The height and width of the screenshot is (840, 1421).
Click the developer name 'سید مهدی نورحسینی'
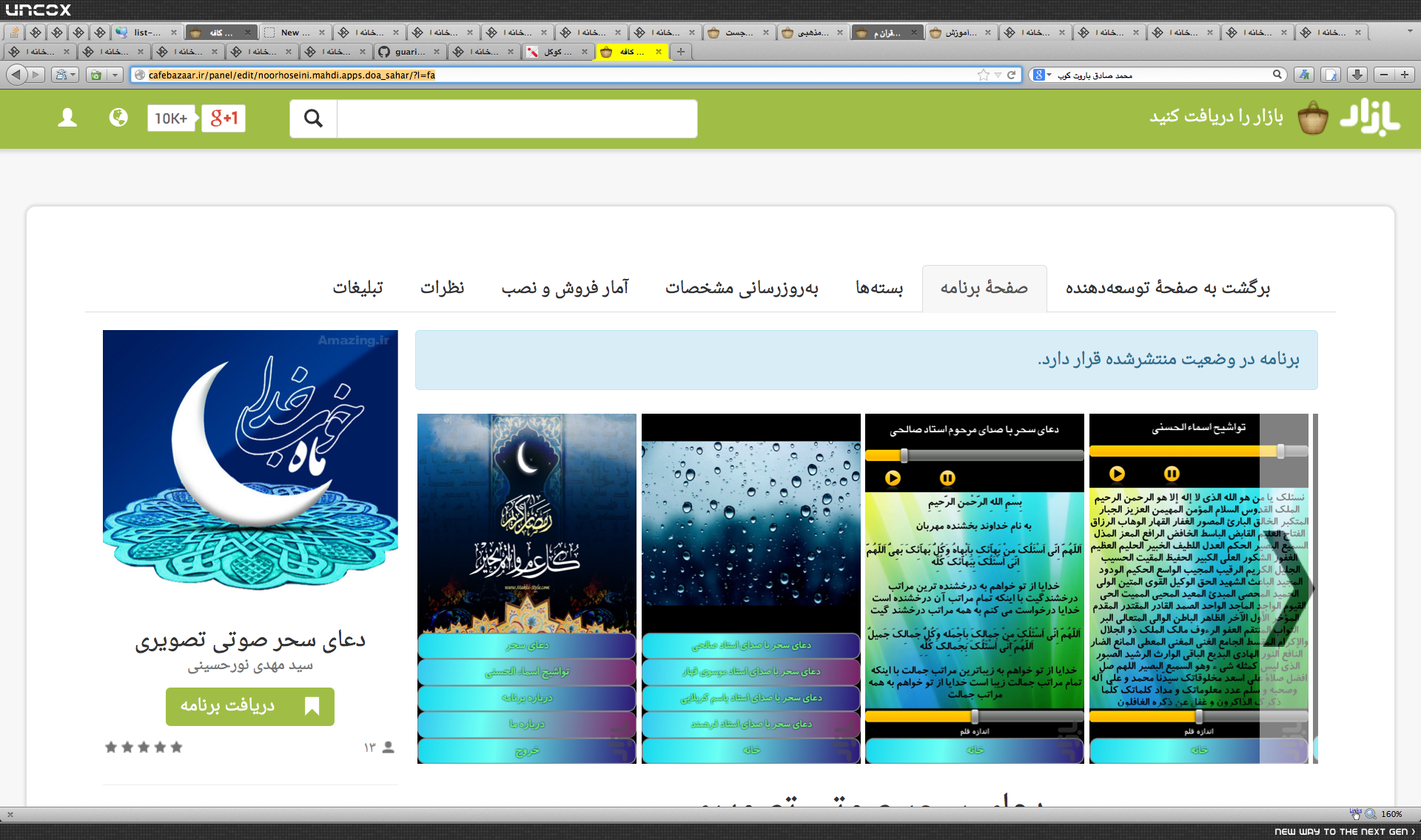[250, 666]
